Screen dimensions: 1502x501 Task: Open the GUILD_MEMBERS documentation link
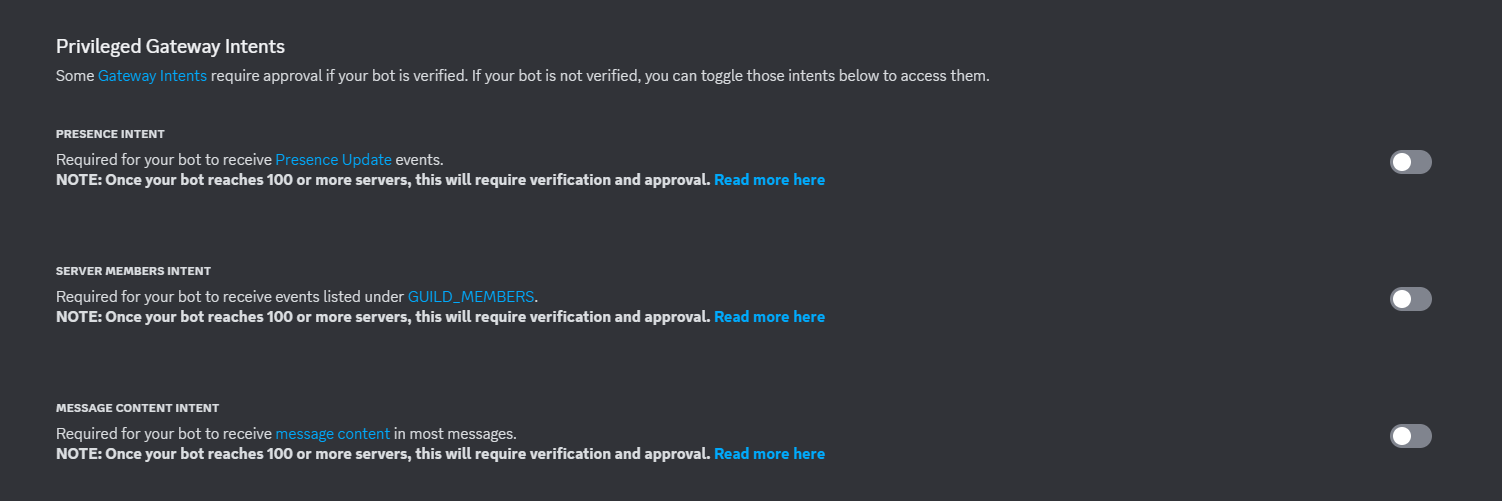coord(471,296)
